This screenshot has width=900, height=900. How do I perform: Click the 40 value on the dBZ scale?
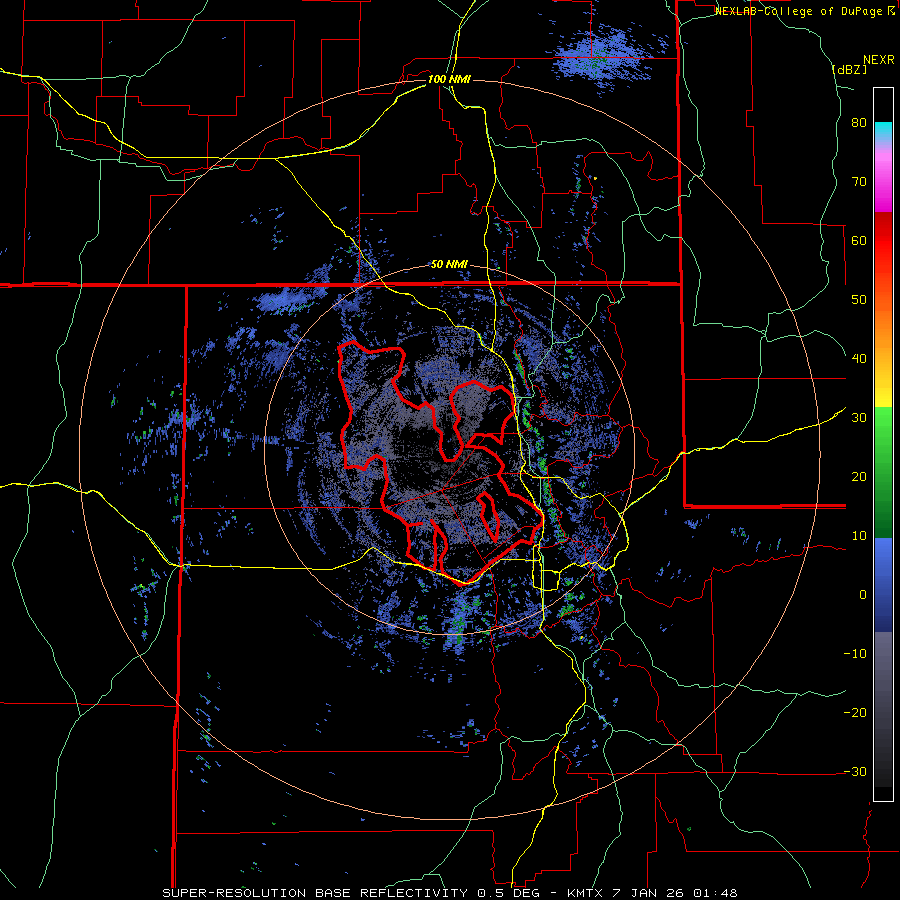859,358
